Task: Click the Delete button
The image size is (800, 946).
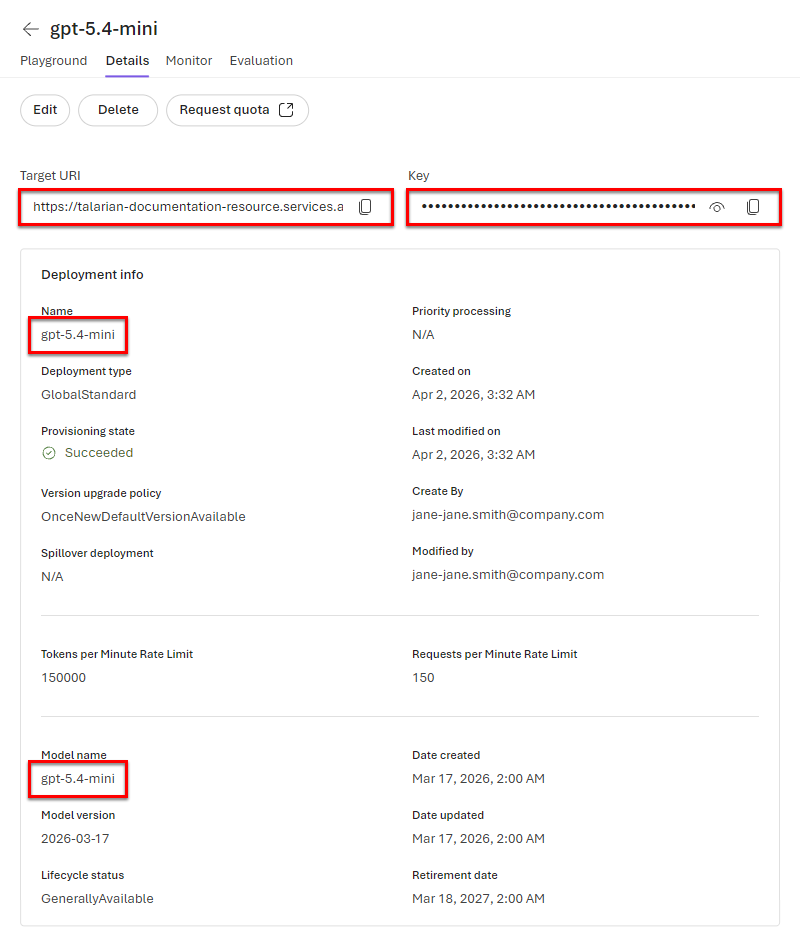Action: pyautogui.click(x=118, y=110)
